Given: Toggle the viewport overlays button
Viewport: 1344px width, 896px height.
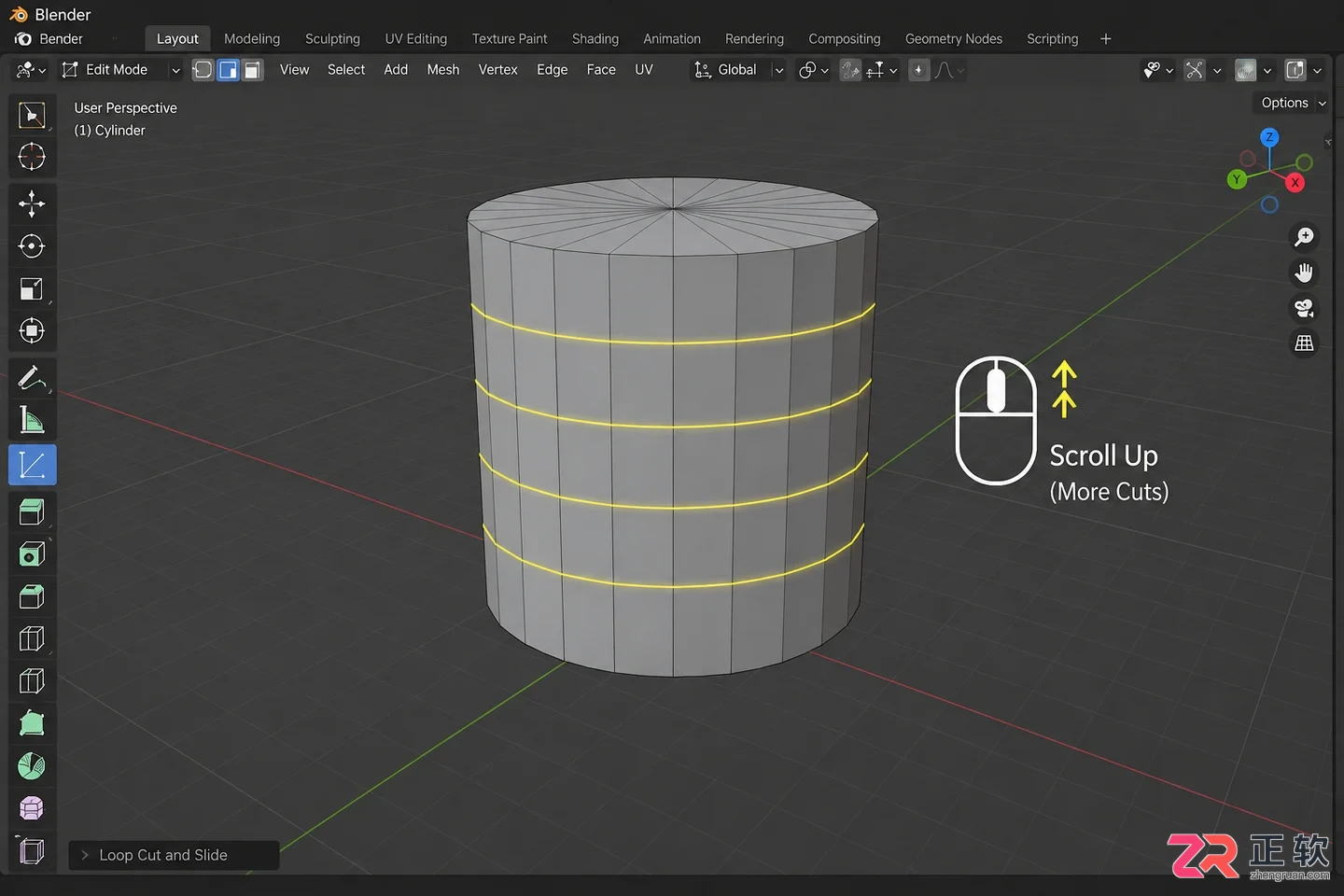Looking at the screenshot, I should click(1245, 70).
